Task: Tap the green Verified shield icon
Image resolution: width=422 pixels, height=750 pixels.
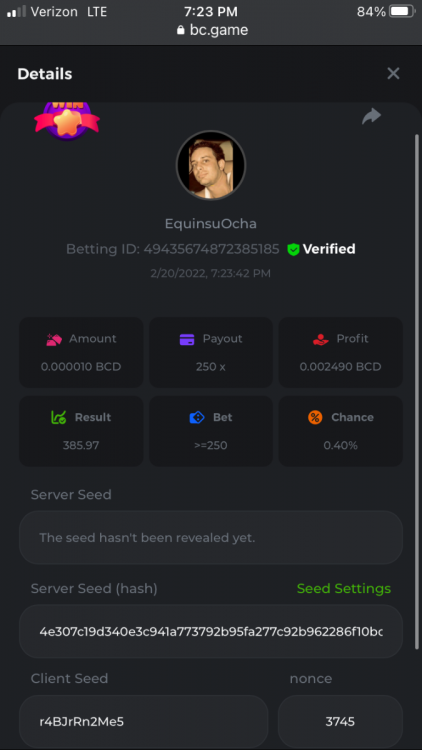Action: pos(293,249)
